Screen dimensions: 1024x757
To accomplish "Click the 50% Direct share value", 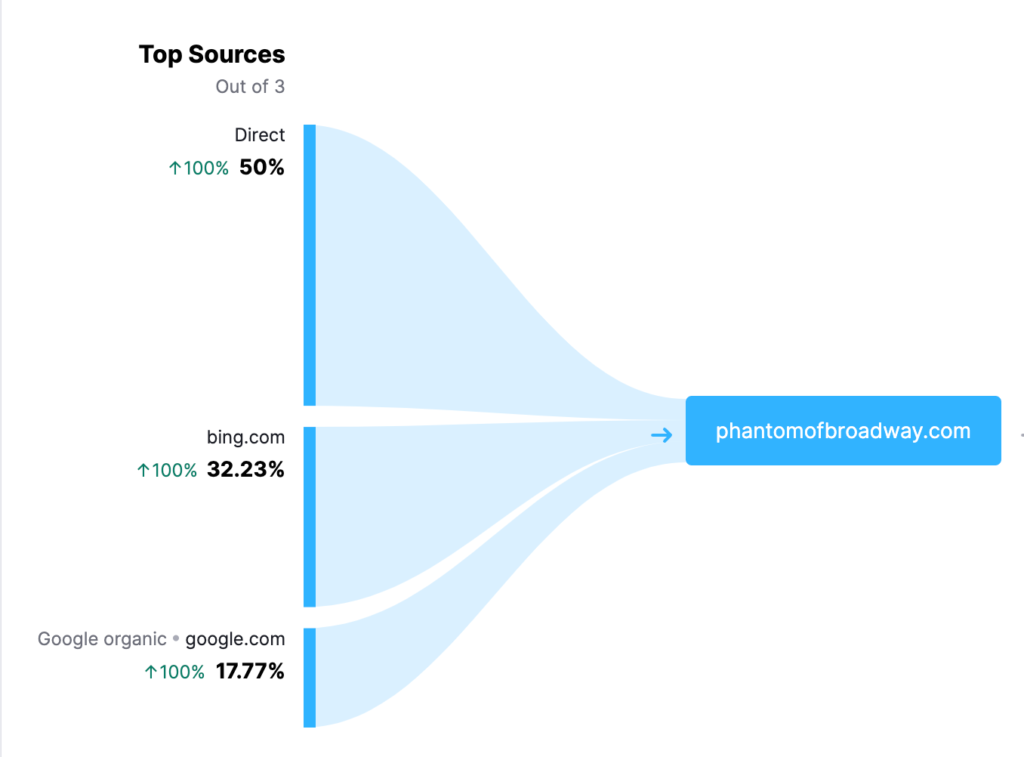I will coord(262,168).
